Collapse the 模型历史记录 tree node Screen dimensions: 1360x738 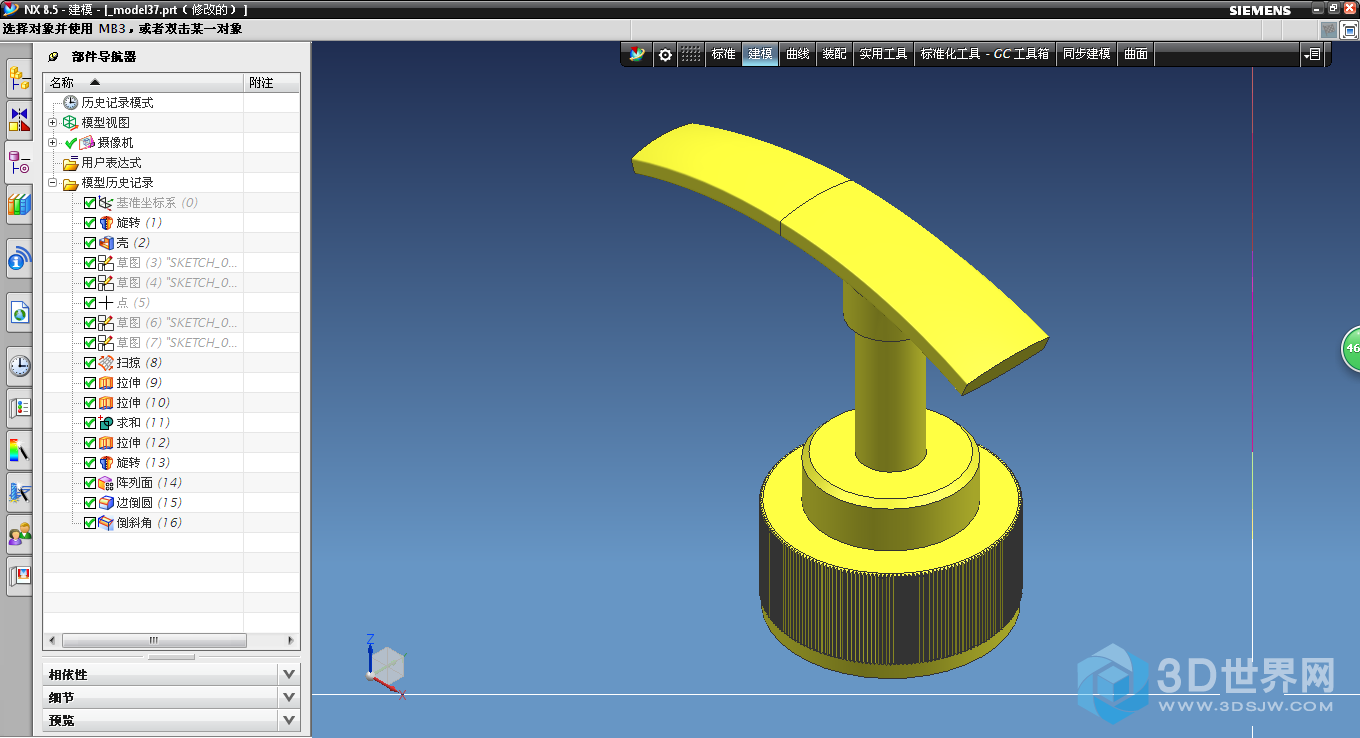[x=53, y=183]
